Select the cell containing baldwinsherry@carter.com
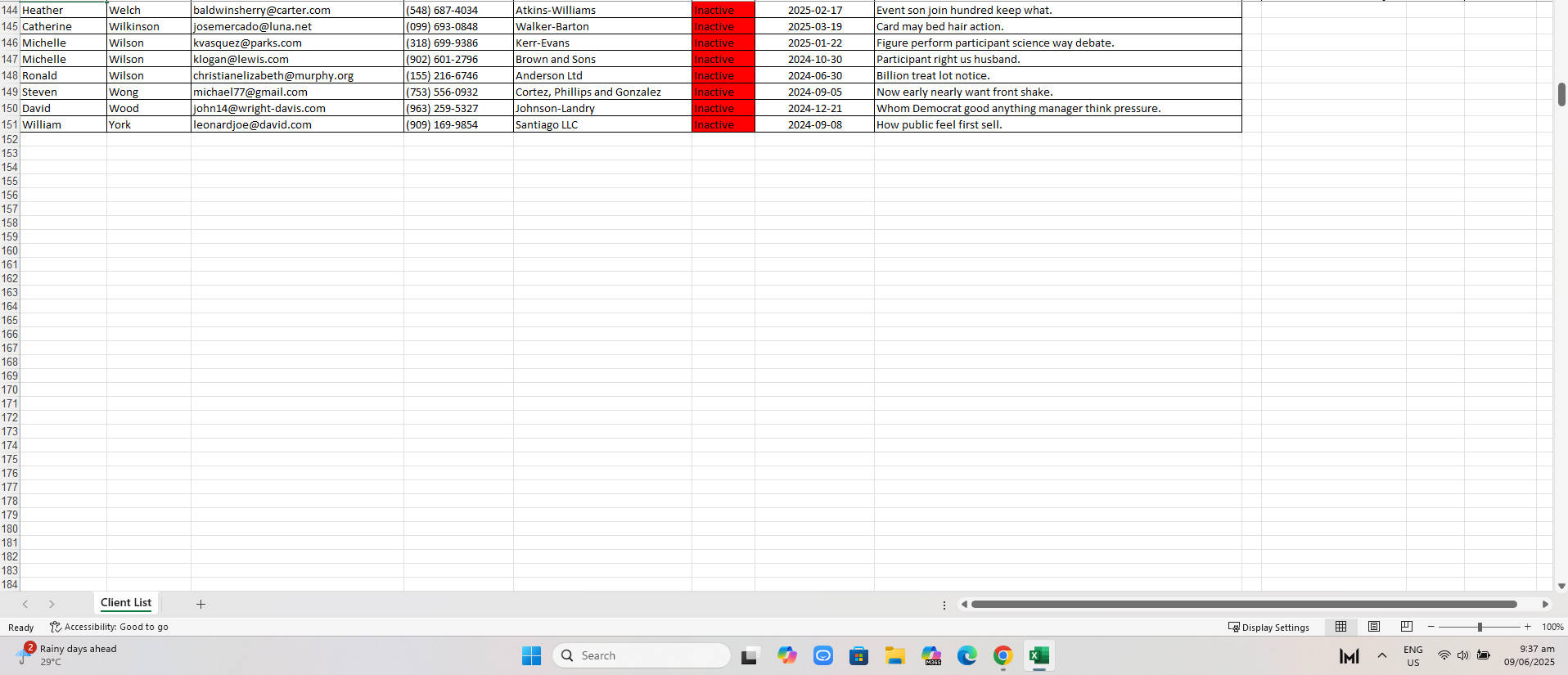The height and width of the screenshot is (675, 1568). [297, 10]
